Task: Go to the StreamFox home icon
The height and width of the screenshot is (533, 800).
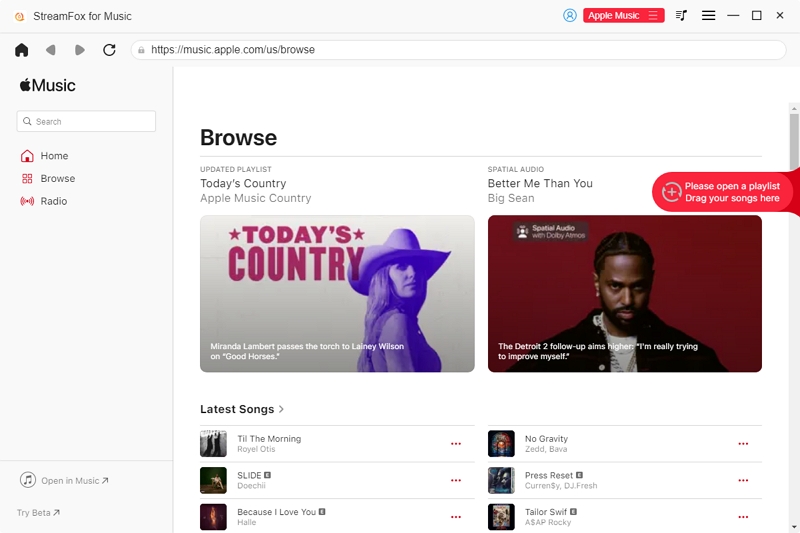Action: pyautogui.click(x=21, y=50)
